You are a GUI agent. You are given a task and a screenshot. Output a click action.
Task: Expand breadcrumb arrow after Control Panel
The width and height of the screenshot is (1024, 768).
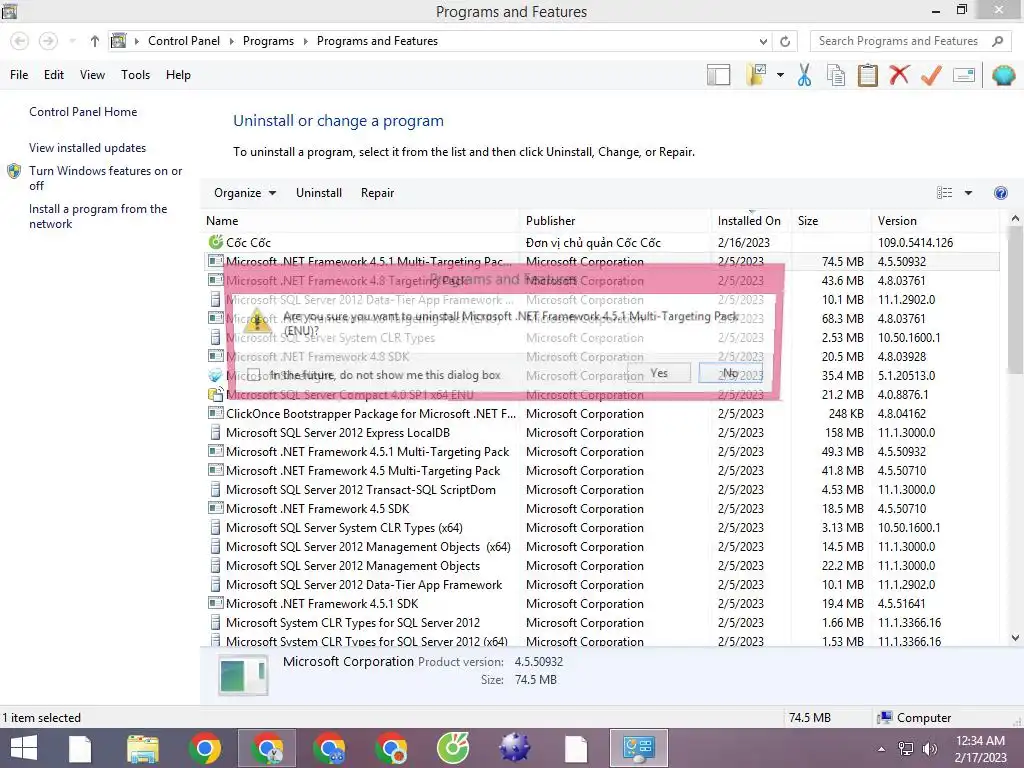tap(231, 41)
